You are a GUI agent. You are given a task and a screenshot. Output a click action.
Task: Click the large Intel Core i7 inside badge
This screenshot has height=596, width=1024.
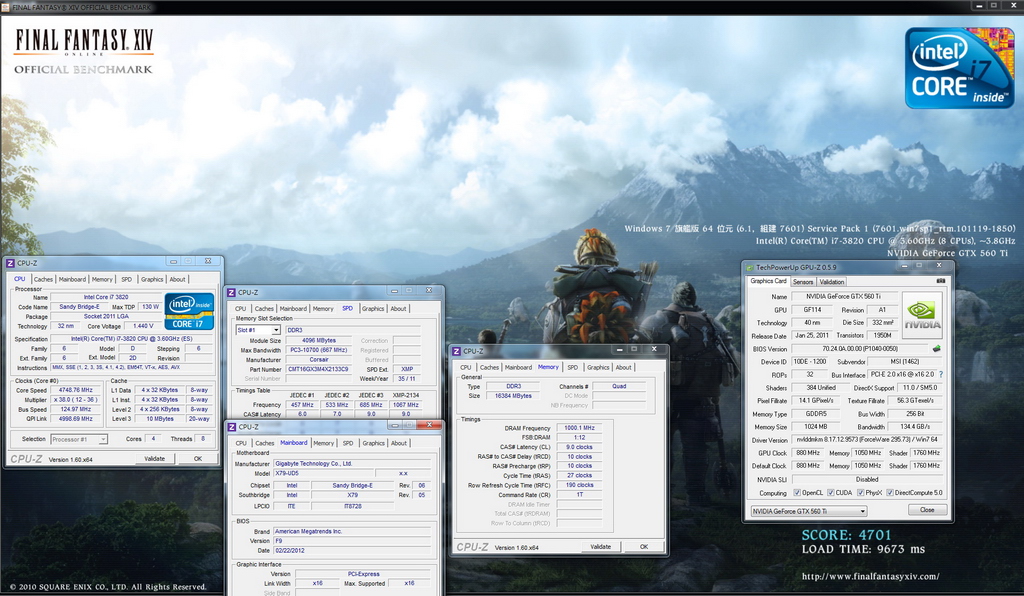(x=959, y=68)
